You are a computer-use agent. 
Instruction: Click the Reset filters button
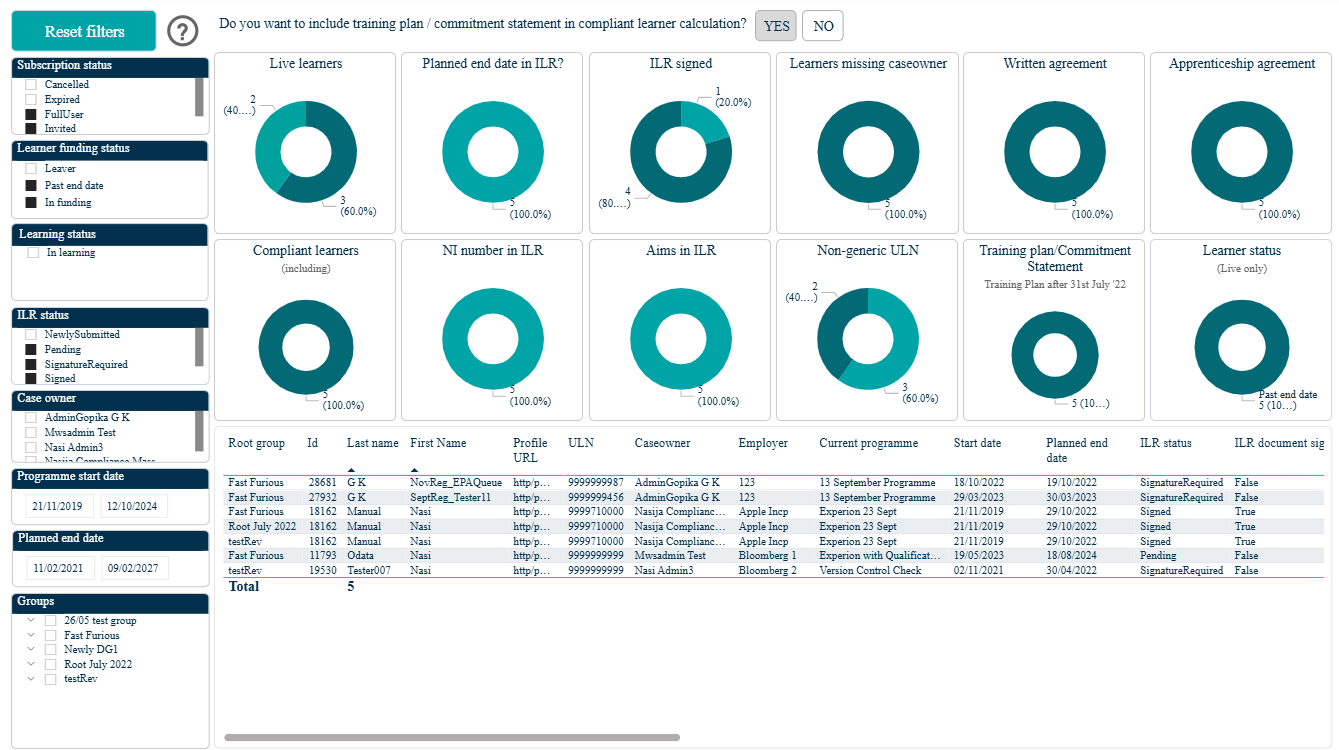click(84, 31)
